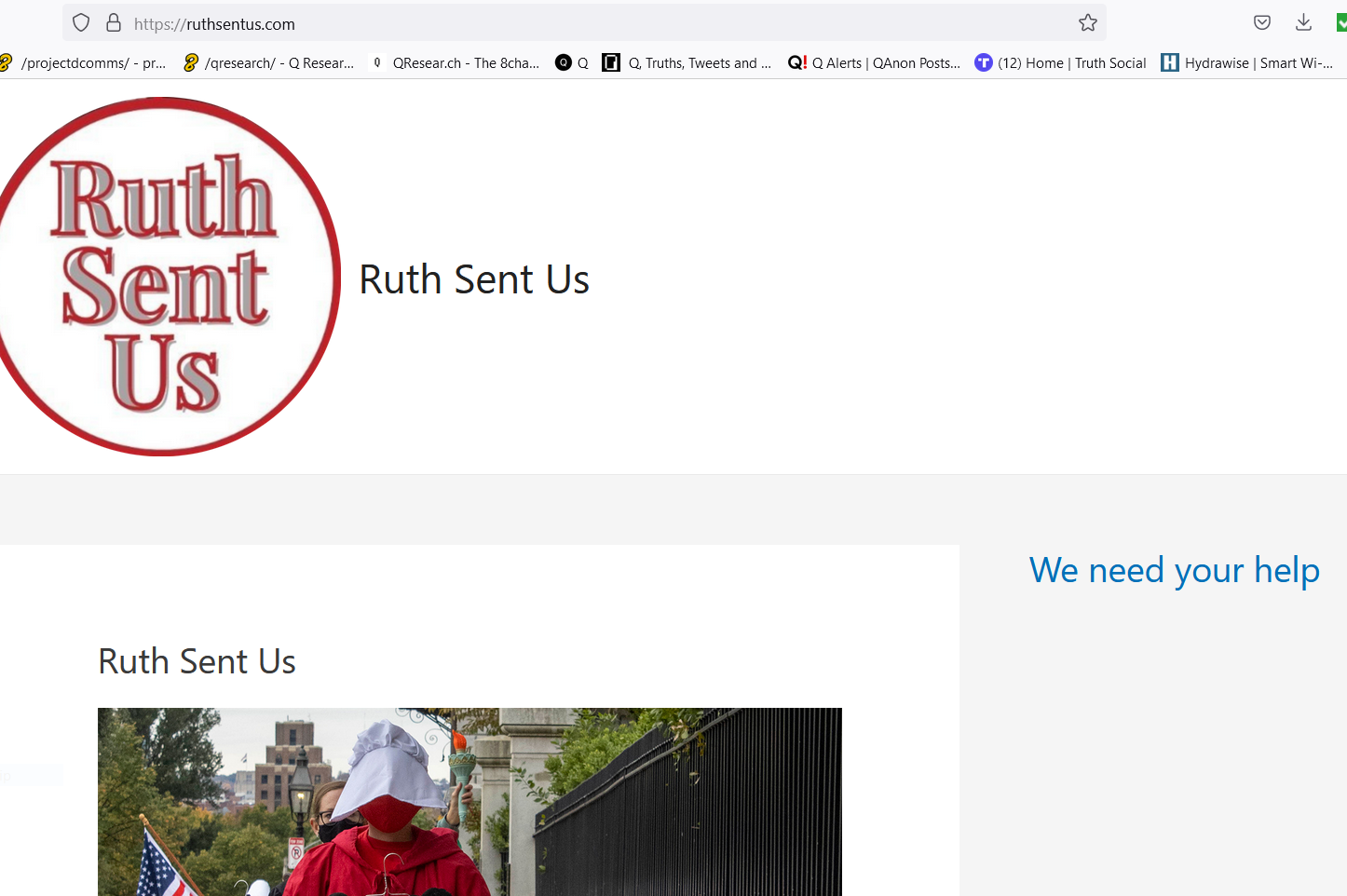1347x896 pixels.
Task: Open Q, Truths, Tweets bookmark
Action: tap(687, 62)
